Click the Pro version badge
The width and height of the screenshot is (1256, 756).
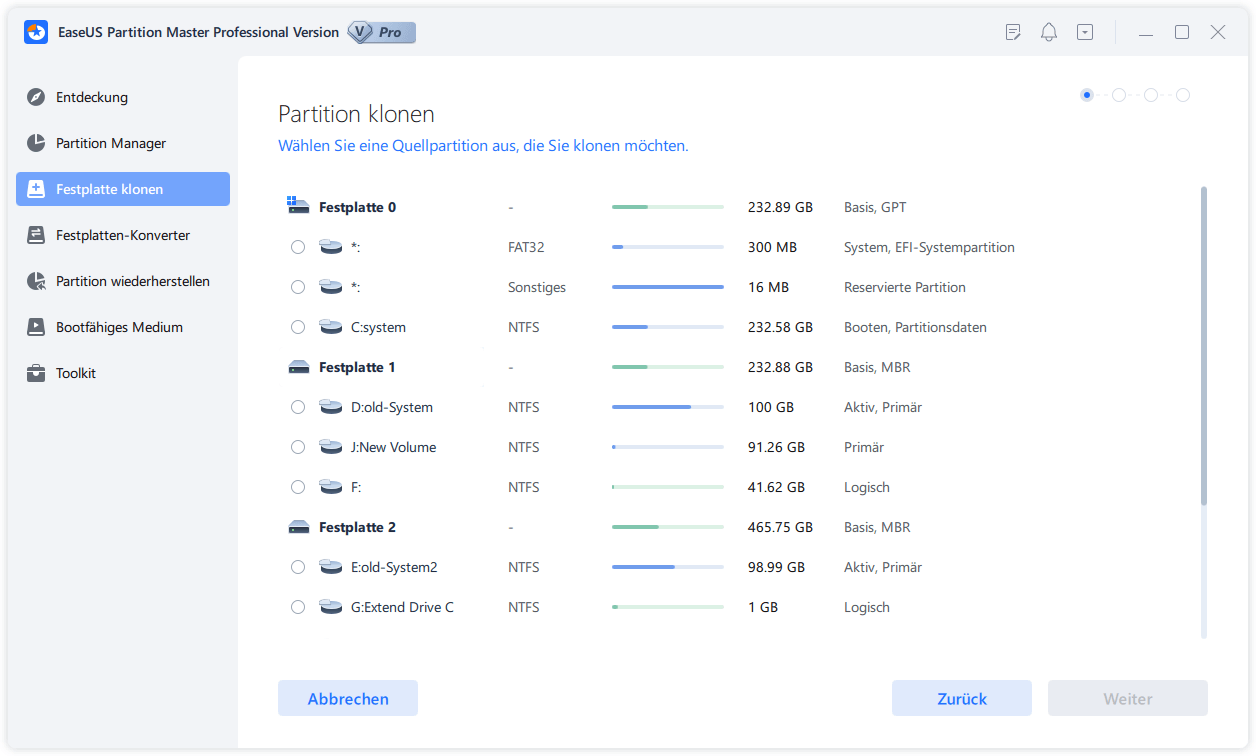381,32
